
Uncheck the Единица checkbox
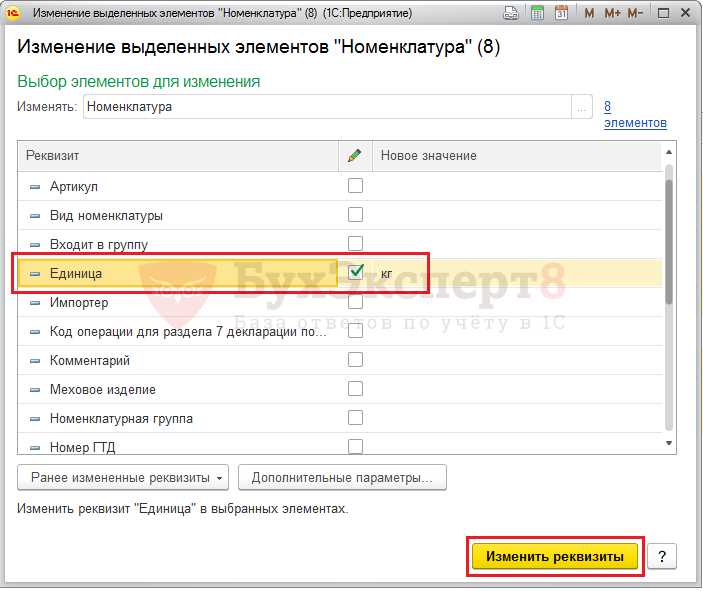click(x=356, y=272)
